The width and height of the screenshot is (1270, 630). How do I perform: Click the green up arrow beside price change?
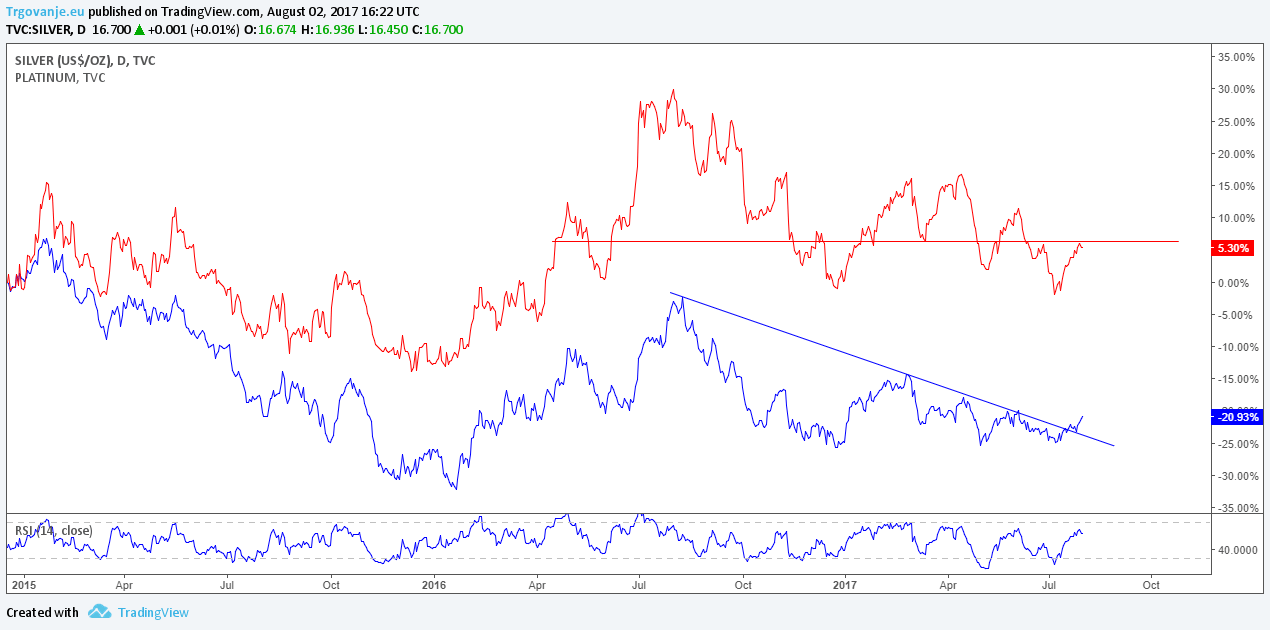[139, 30]
